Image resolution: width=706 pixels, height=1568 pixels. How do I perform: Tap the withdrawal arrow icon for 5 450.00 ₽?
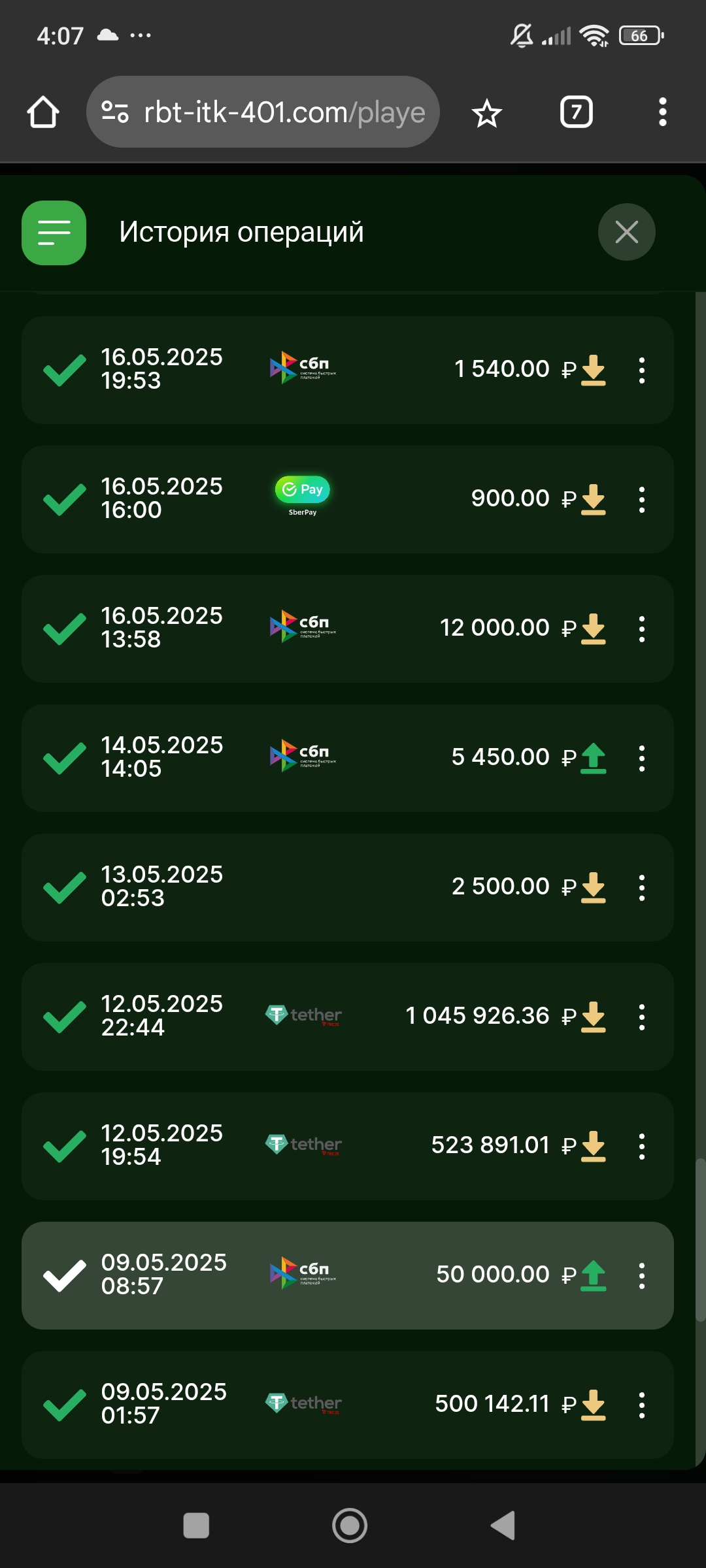[x=594, y=759]
